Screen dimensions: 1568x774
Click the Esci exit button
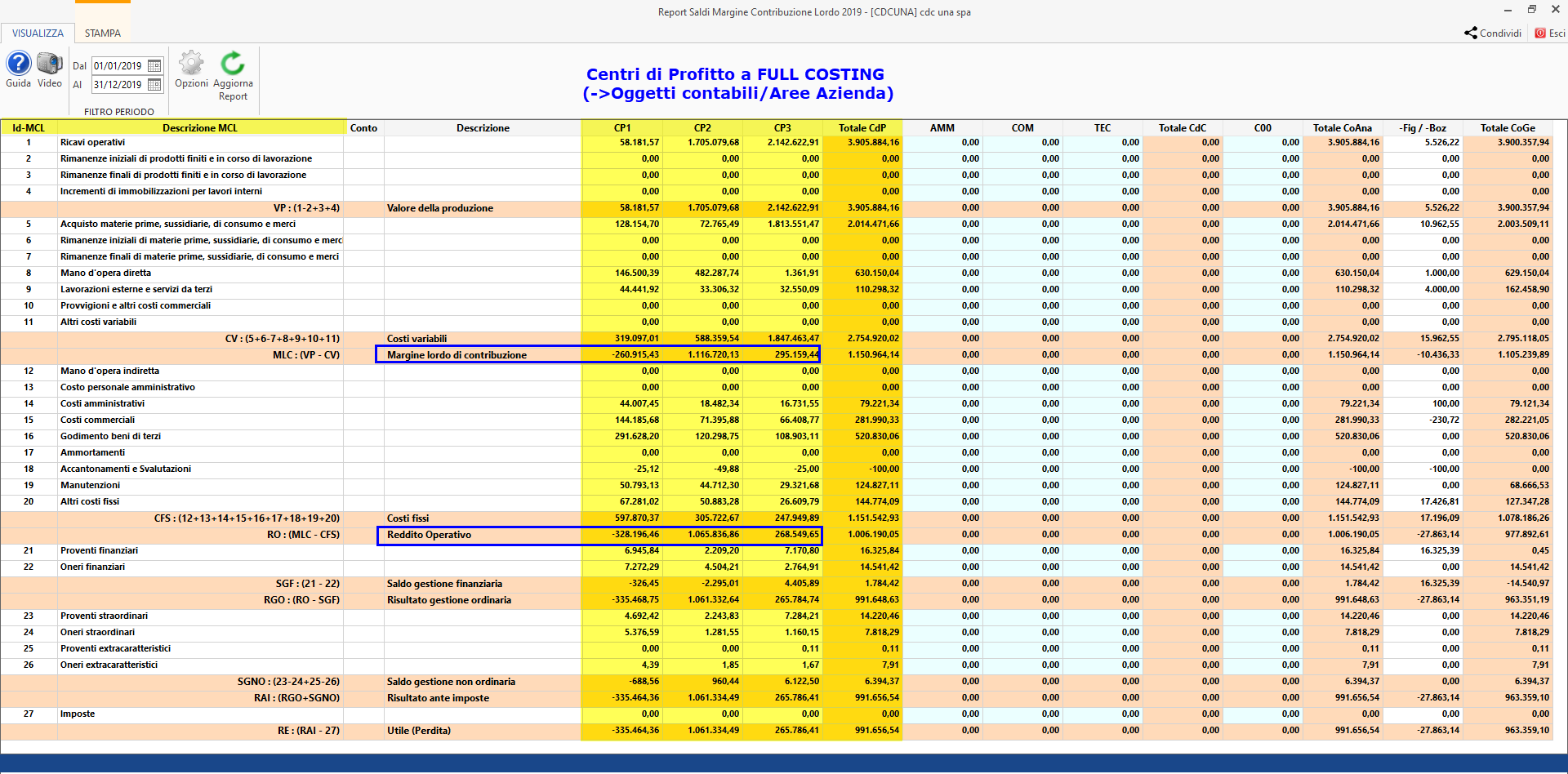point(1550,33)
